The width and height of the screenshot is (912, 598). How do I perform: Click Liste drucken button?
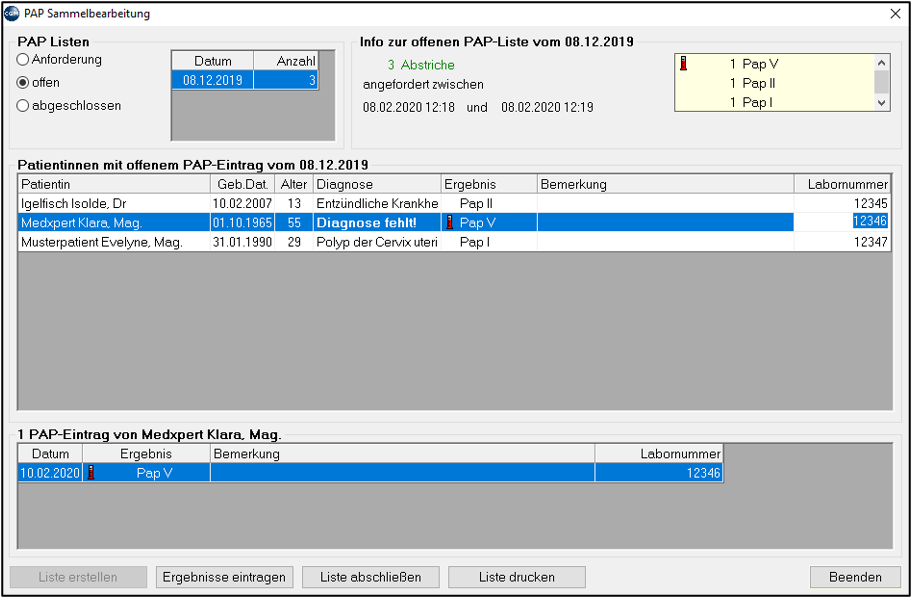tap(516, 577)
